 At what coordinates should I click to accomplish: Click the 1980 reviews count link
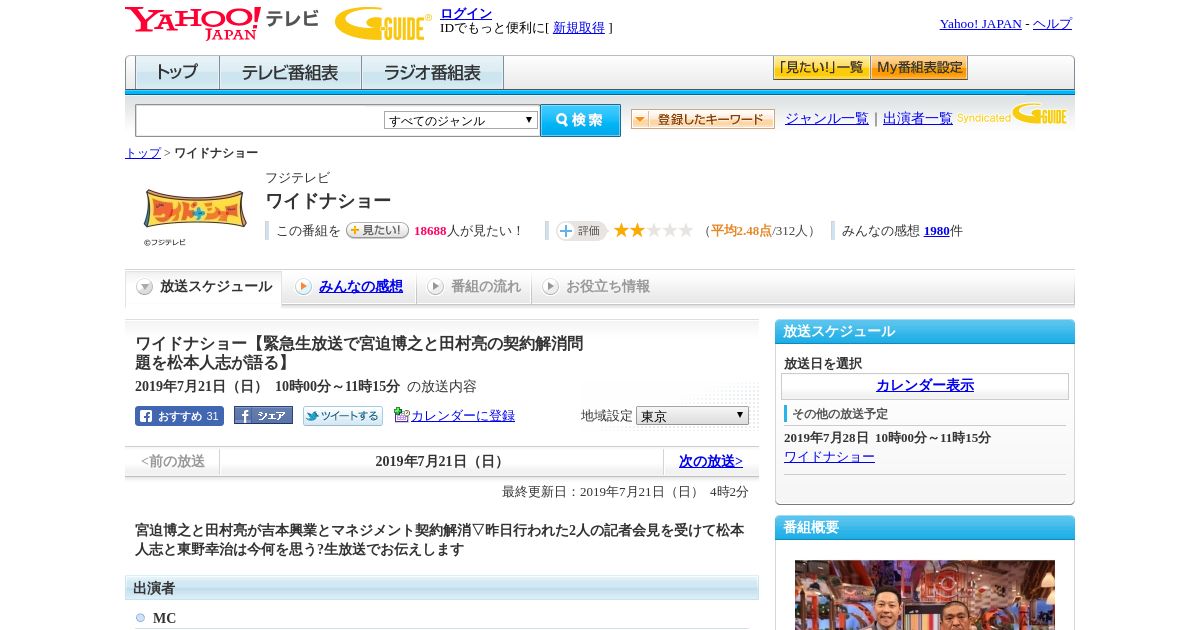tap(937, 231)
